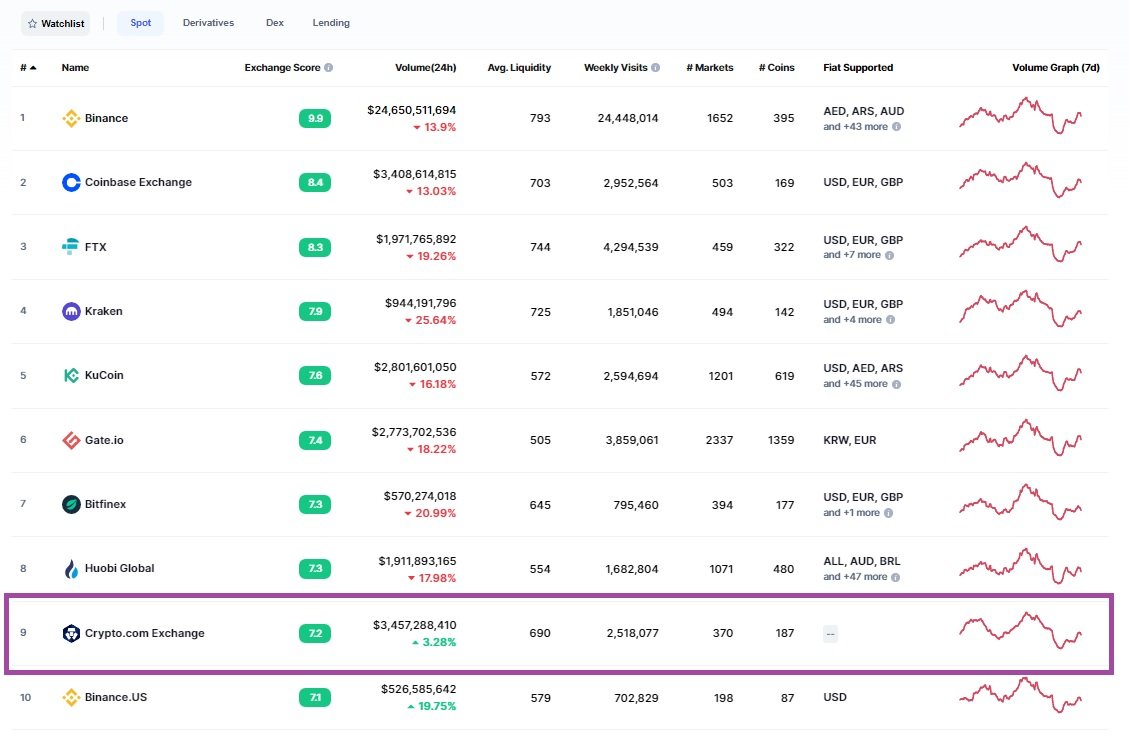
Task: Click info icon beside Kraken's +4 more
Action: [890, 320]
